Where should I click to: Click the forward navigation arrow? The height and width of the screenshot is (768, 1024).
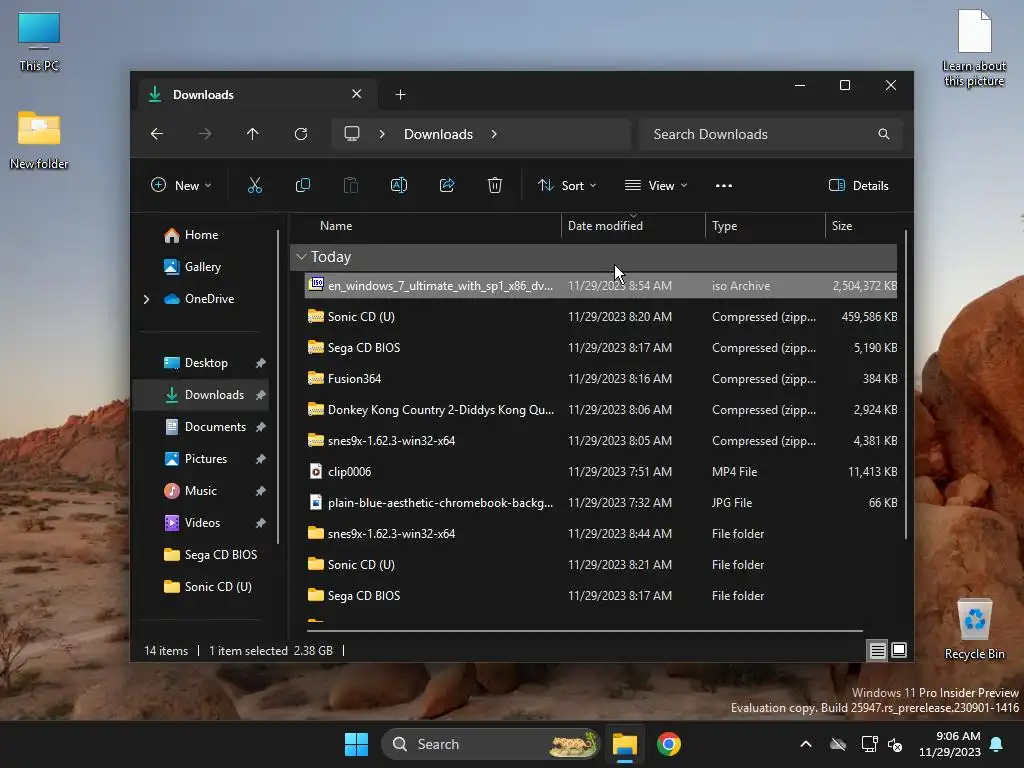[x=204, y=134]
